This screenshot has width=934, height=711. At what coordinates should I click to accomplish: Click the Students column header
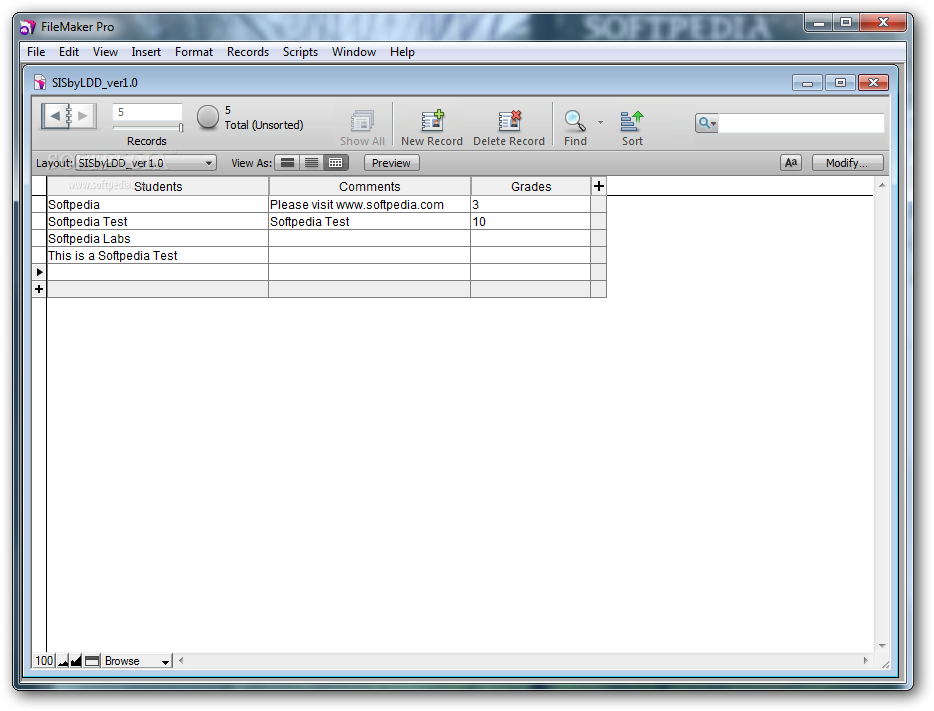tap(158, 186)
